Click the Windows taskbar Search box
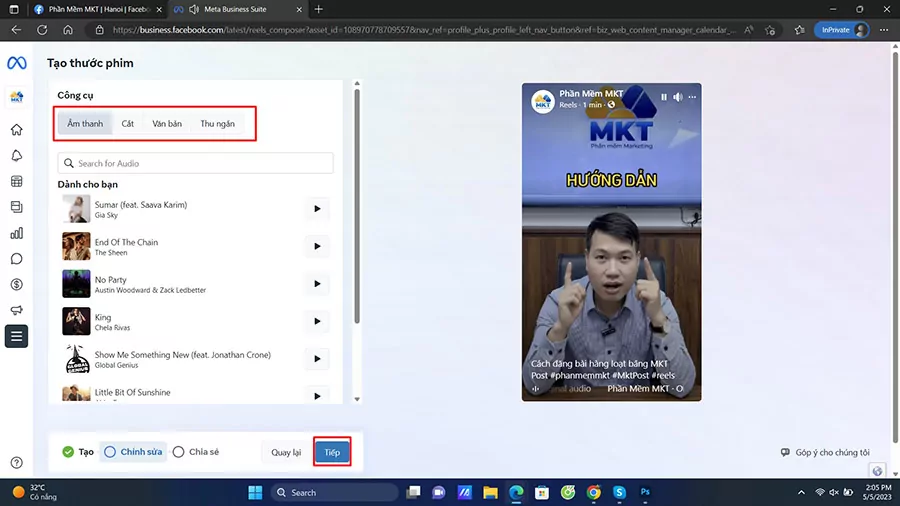The height and width of the screenshot is (506, 900). click(335, 492)
